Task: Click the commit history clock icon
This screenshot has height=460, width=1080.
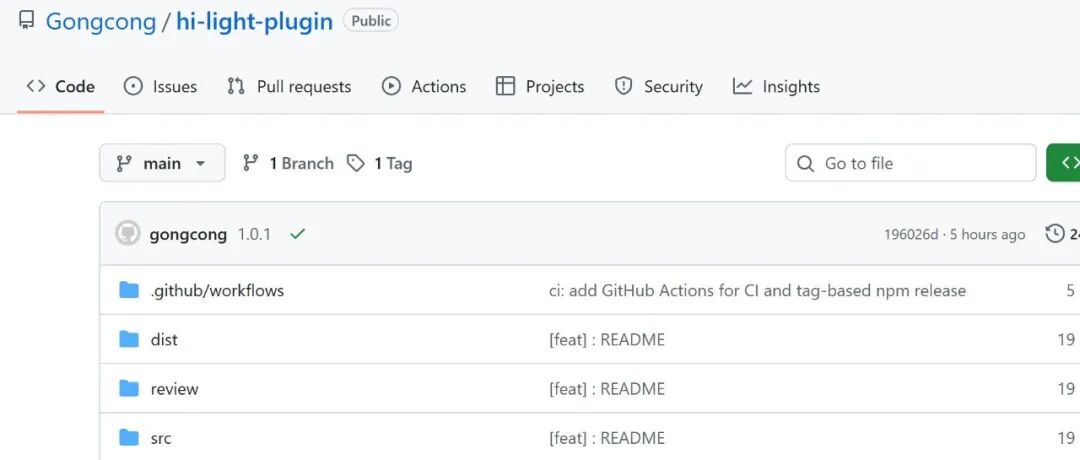Action: click(1055, 234)
